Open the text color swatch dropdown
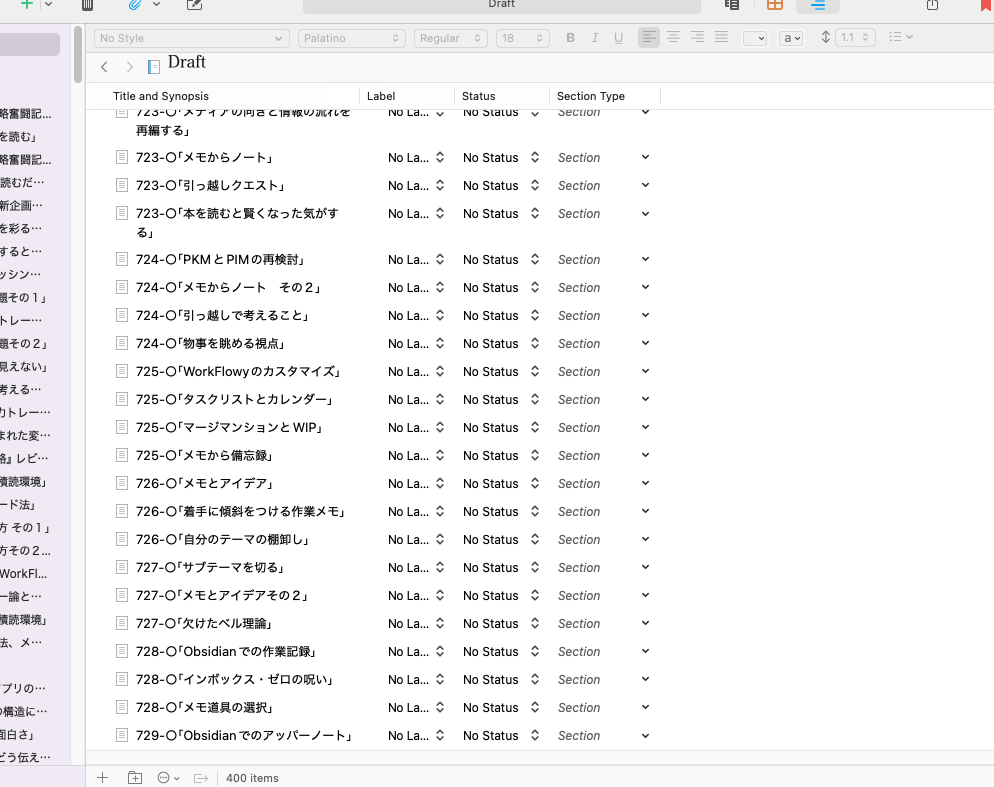Image resolution: width=994 pixels, height=787 pixels. click(x=755, y=38)
